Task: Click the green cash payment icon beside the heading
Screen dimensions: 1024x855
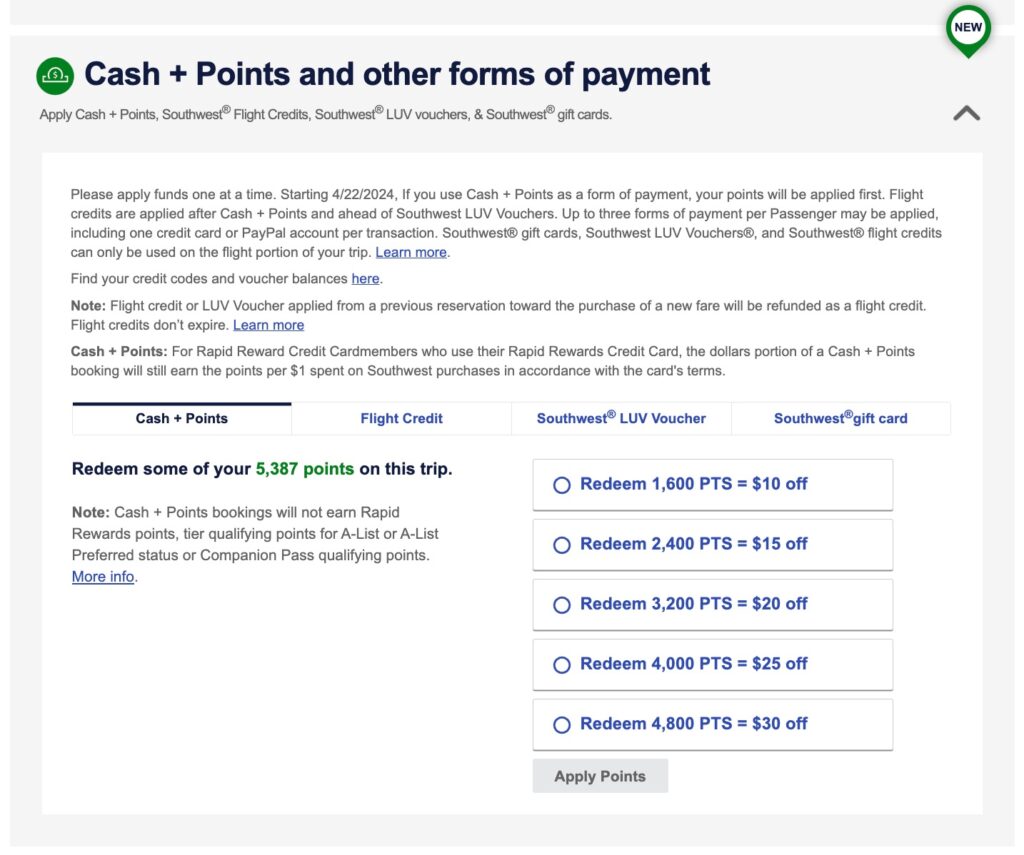Action: pyautogui.click(x=55, y=74)
